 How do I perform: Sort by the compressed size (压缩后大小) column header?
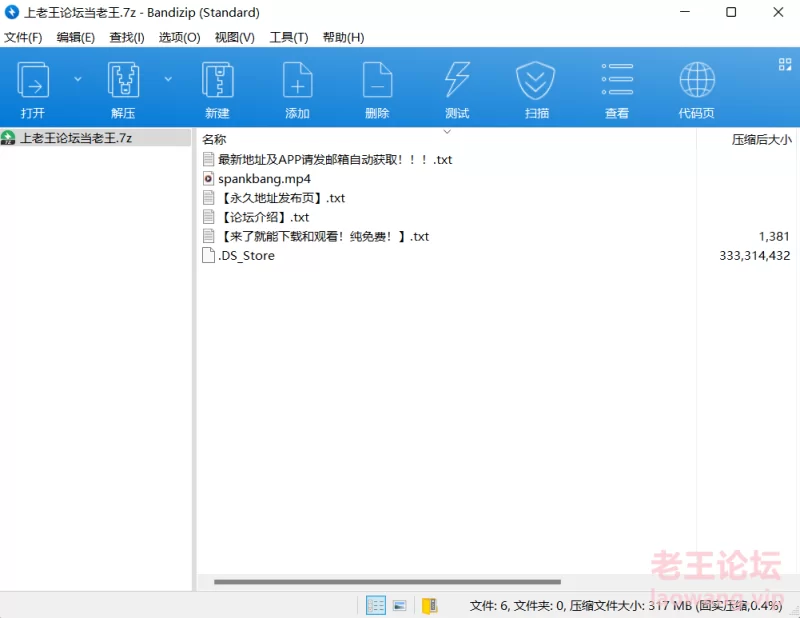(761, 139)
